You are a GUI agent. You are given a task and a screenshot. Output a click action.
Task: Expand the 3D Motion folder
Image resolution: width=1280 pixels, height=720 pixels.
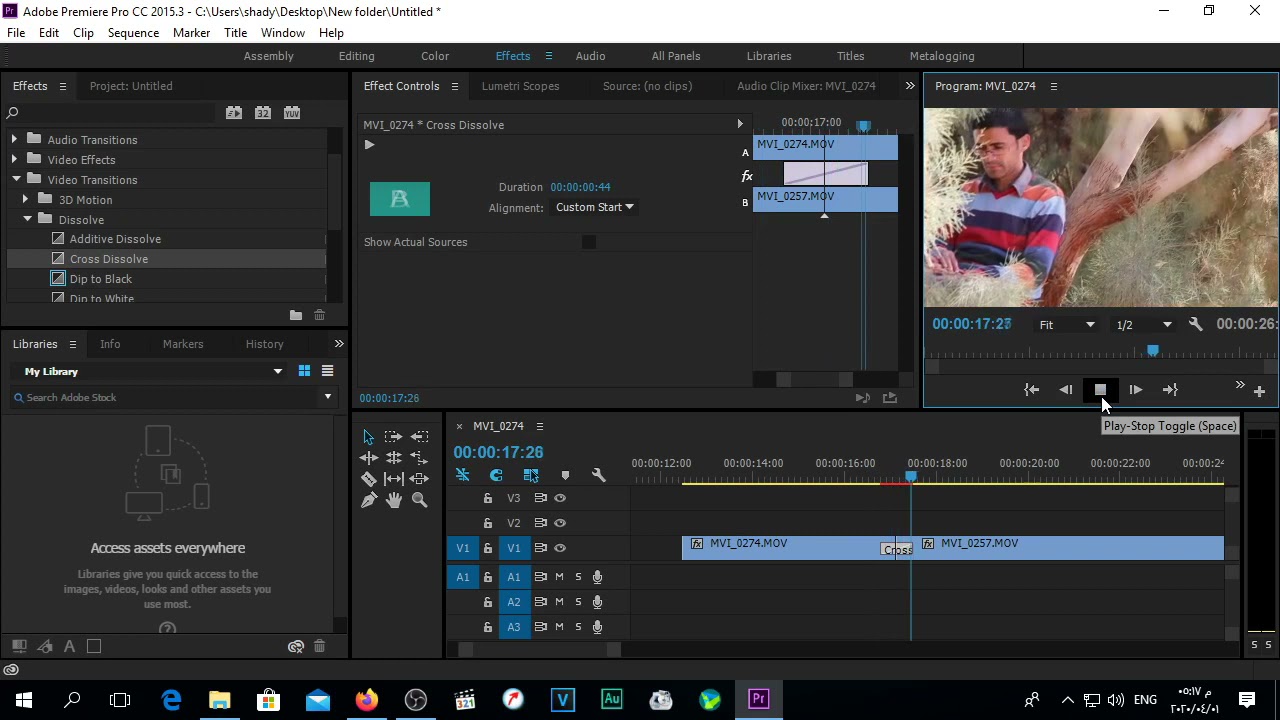[25, 200]
